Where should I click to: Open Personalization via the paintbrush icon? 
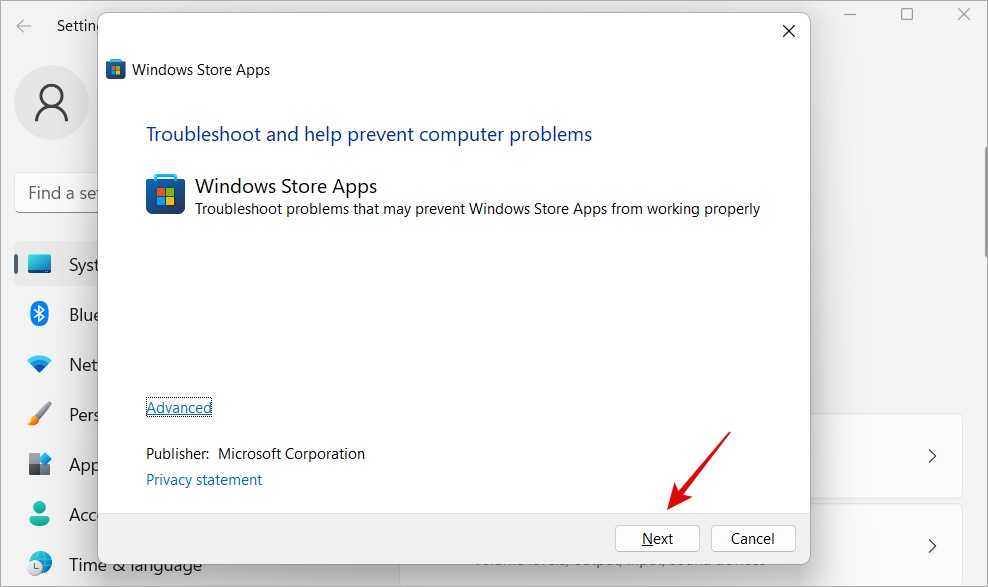[x=40, y=414]
